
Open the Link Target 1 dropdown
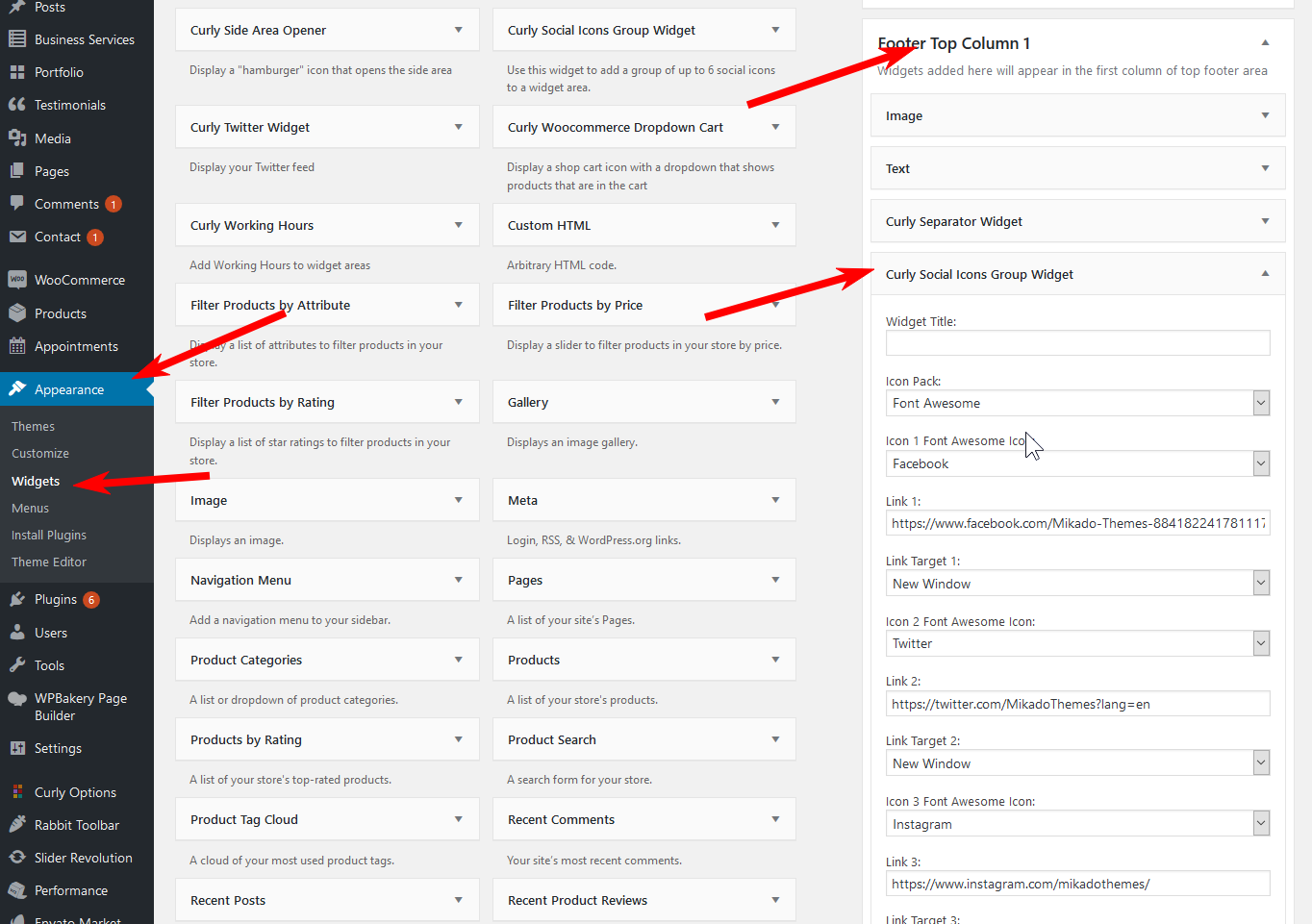click(1077, 584)
